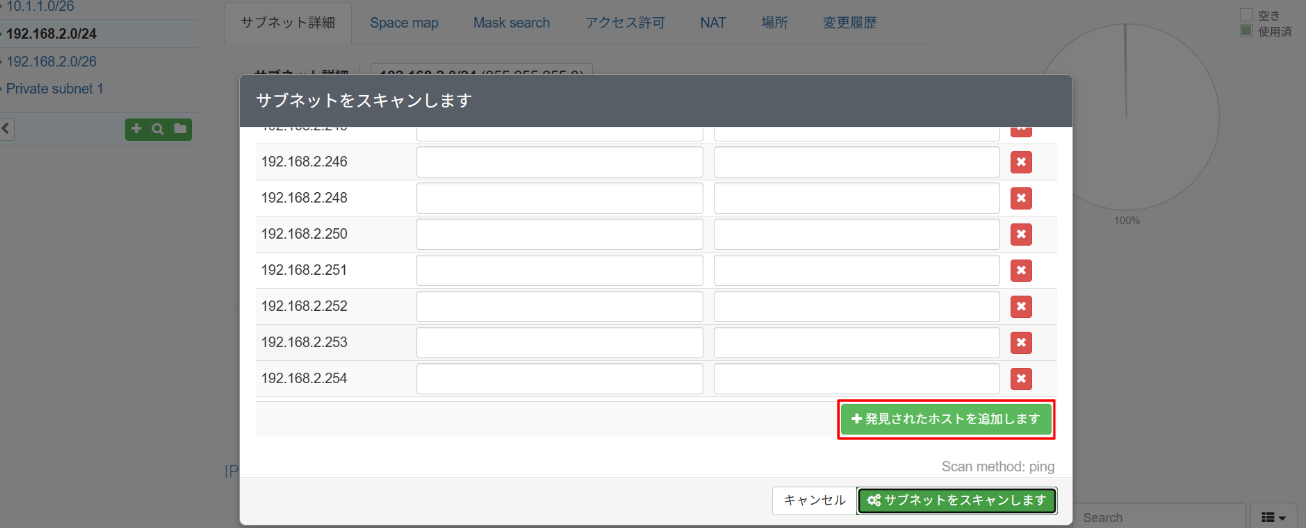The image size is (1306, 528).
Task: Click the キャンセル button
Action: (x=814, y=500)
